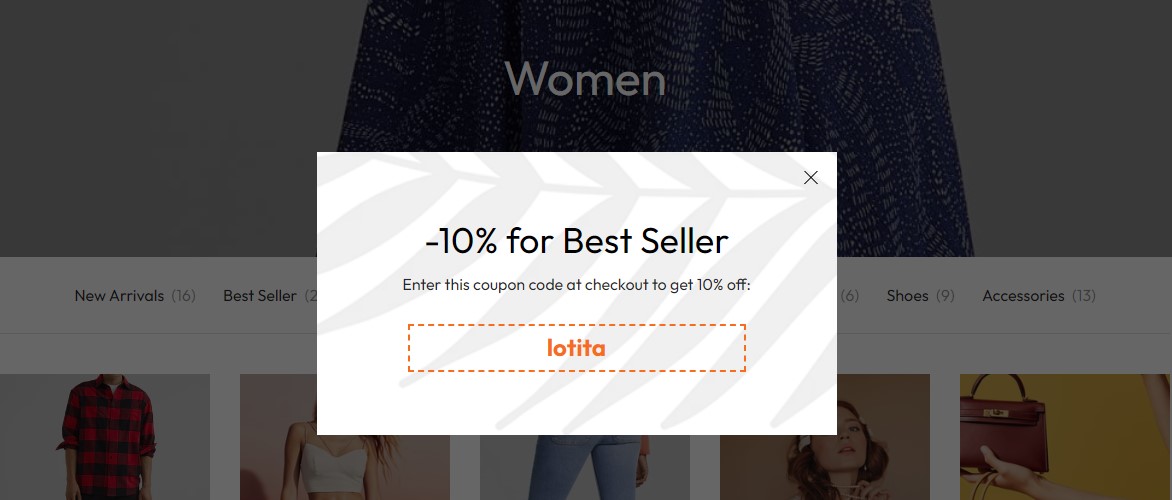The width and height of the screenshot is (1172, 500).
Task: Click the coupon instruction text in popup
Action: pyautogui.click(x=576, y=285)
